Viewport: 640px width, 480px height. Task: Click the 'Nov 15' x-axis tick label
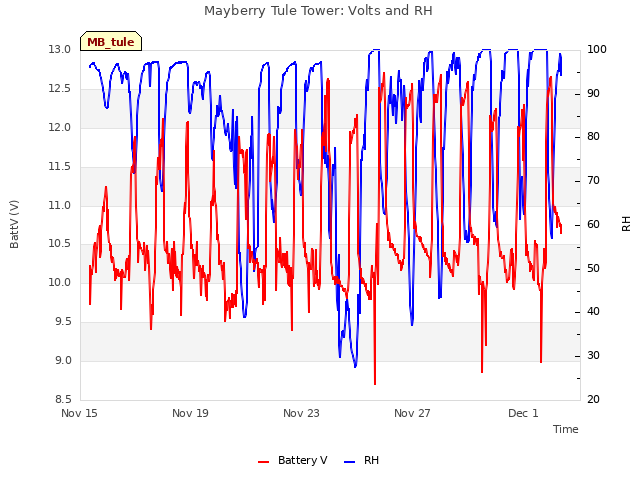tap(79, 413)
